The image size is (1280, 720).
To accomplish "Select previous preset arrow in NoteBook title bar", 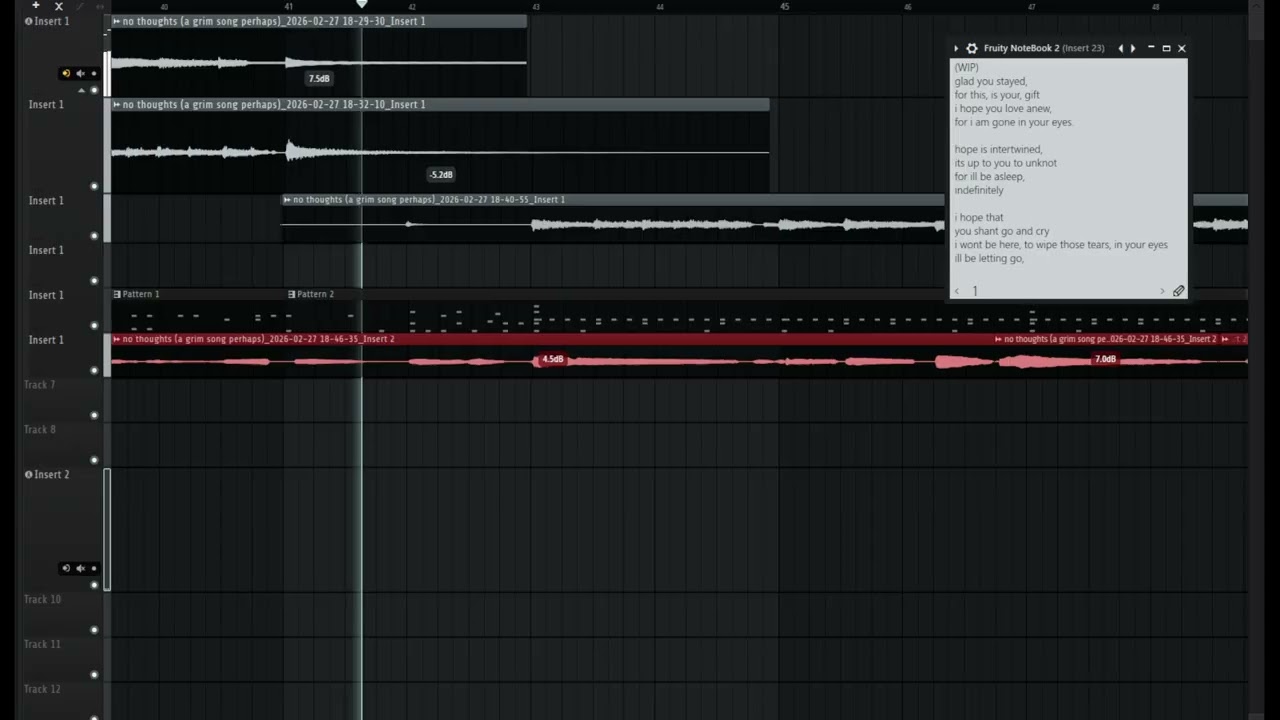I will pyautogui.click(x=1120, y=48).
